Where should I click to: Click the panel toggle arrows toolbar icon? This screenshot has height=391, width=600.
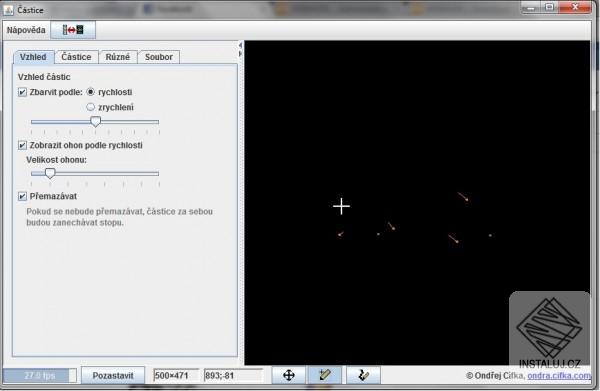click(73, 30)
